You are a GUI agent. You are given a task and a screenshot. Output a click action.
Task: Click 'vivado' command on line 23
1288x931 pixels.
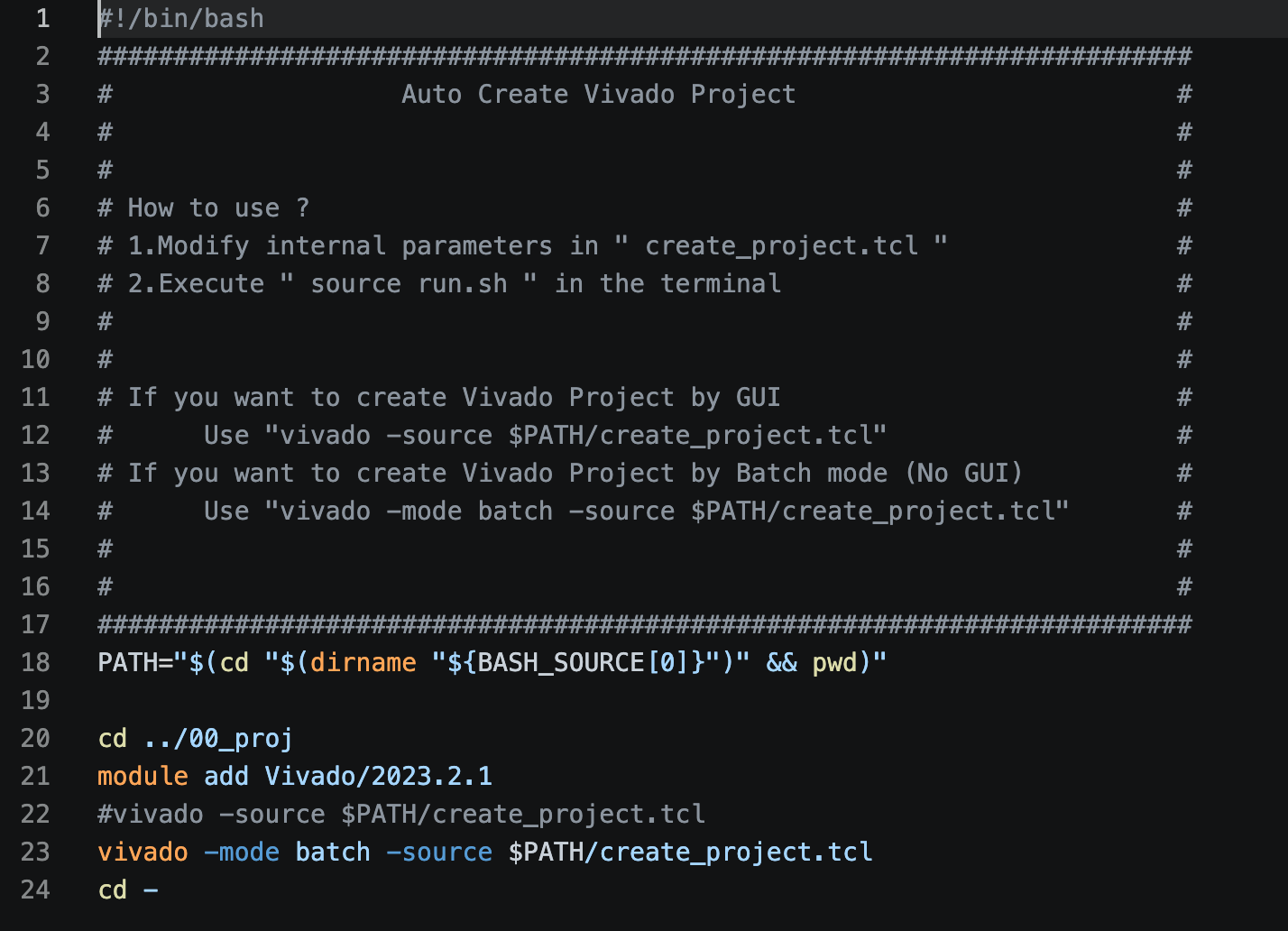click(143, 852)
